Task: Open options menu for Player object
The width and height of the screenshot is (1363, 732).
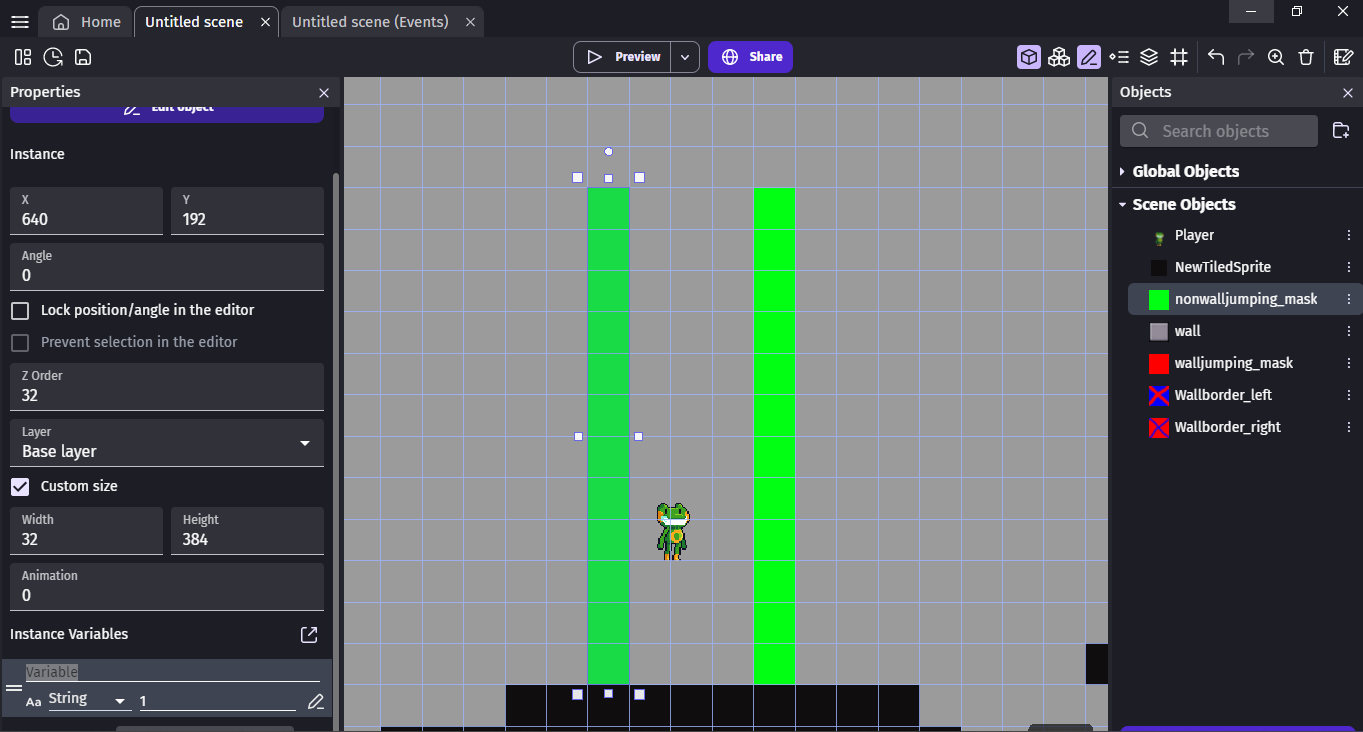Action: tap(1348, 235)
